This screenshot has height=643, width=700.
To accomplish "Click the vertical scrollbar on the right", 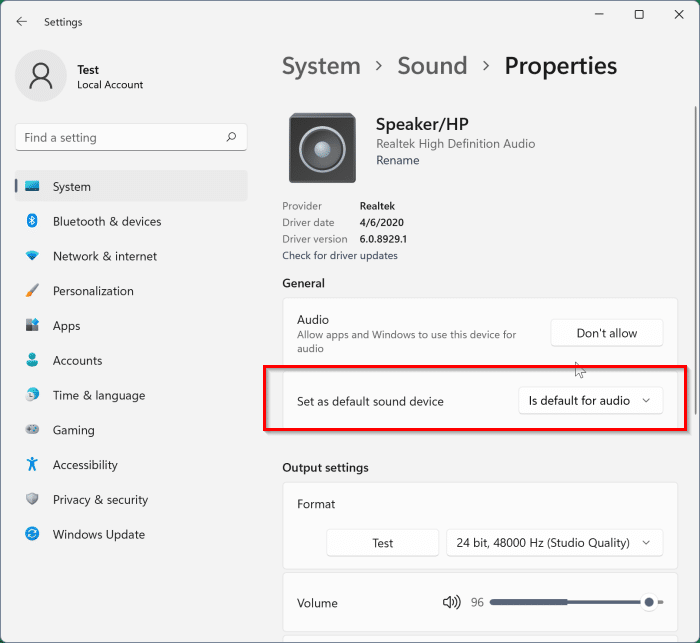I will [x=695, y=261].
